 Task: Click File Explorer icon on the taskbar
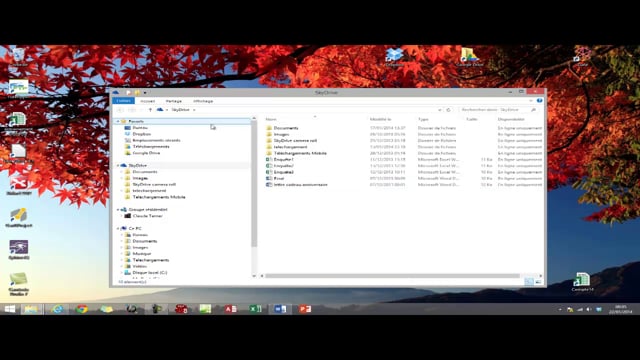[31, 309]
